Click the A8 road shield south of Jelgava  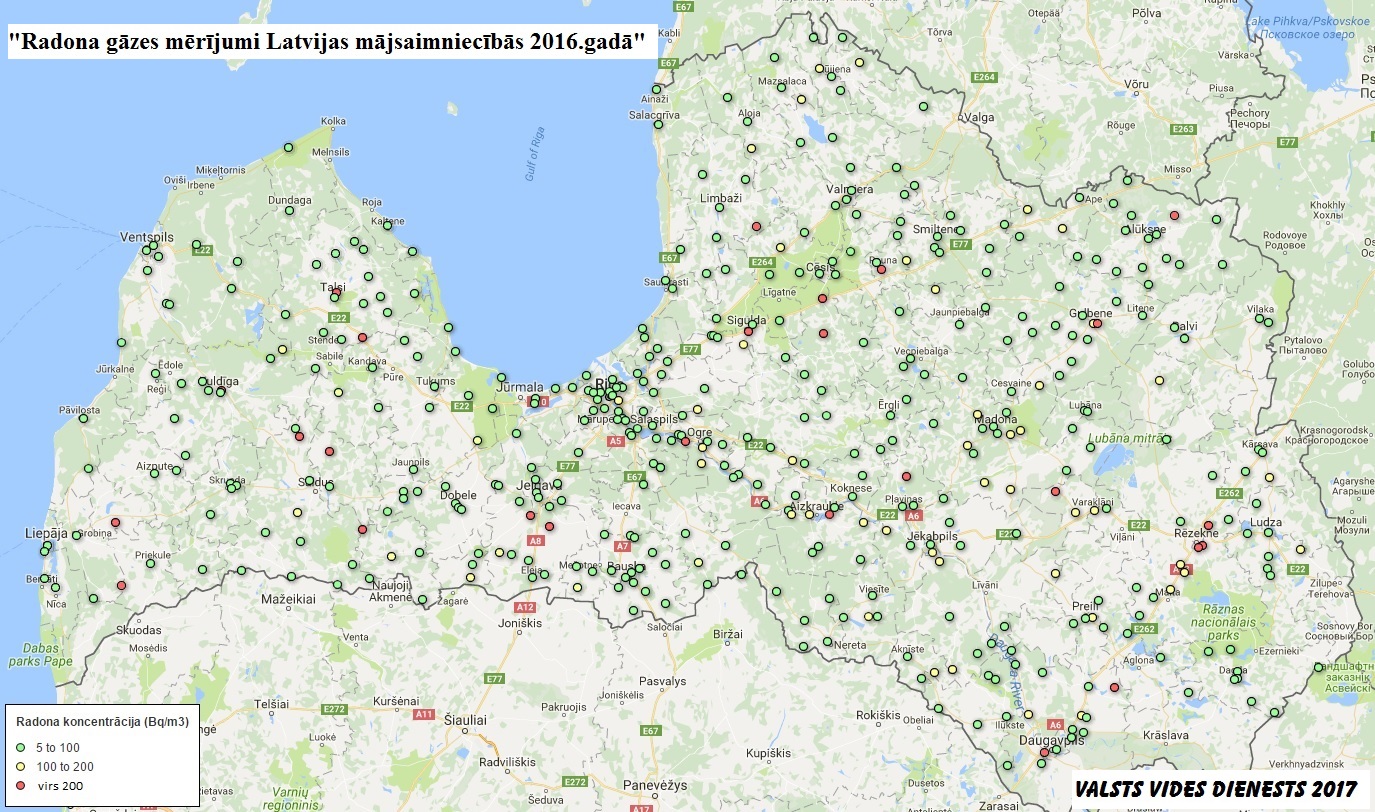click(x=535, y=540)
